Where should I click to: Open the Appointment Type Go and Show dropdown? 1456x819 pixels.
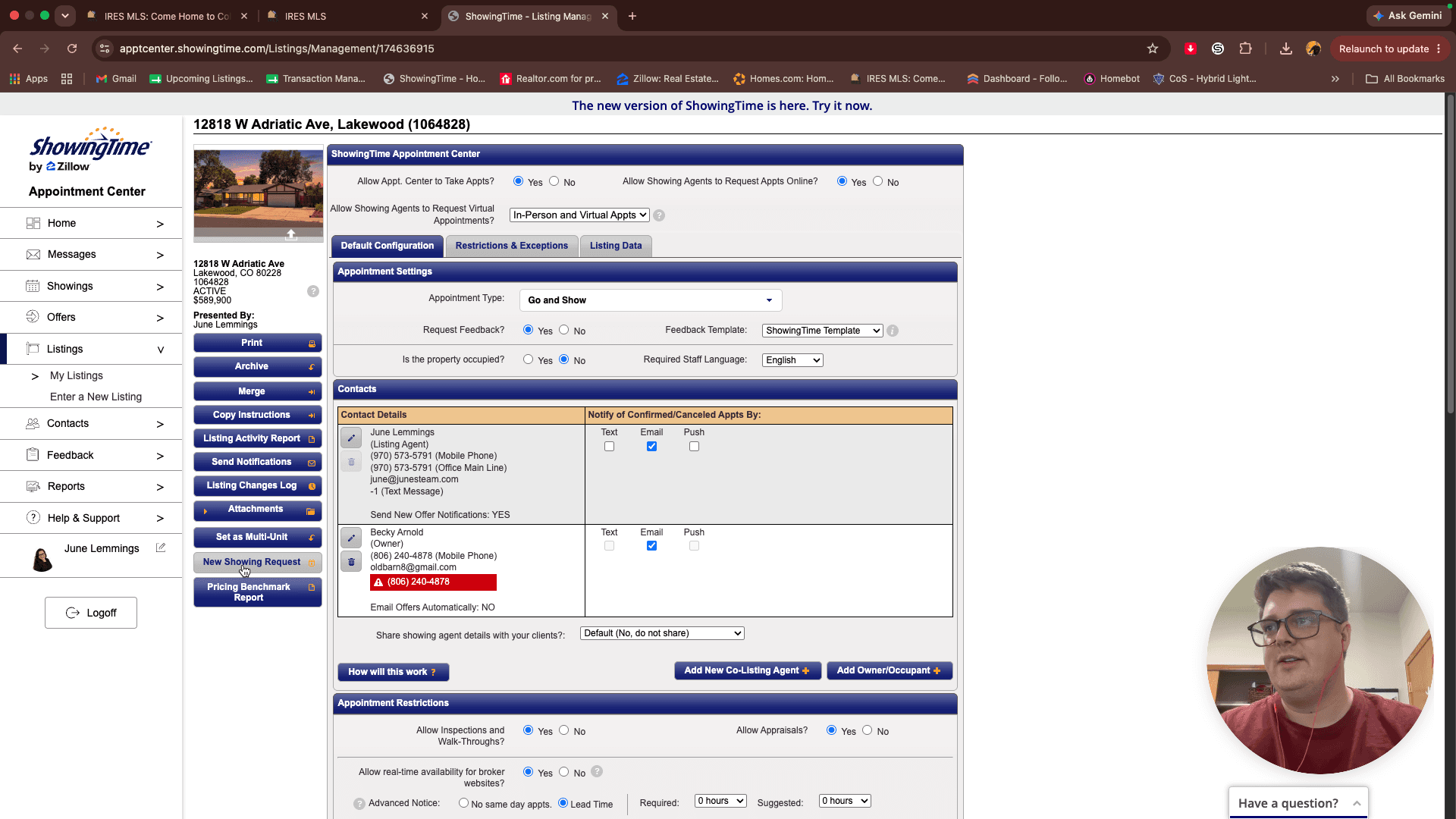point(651,300)
